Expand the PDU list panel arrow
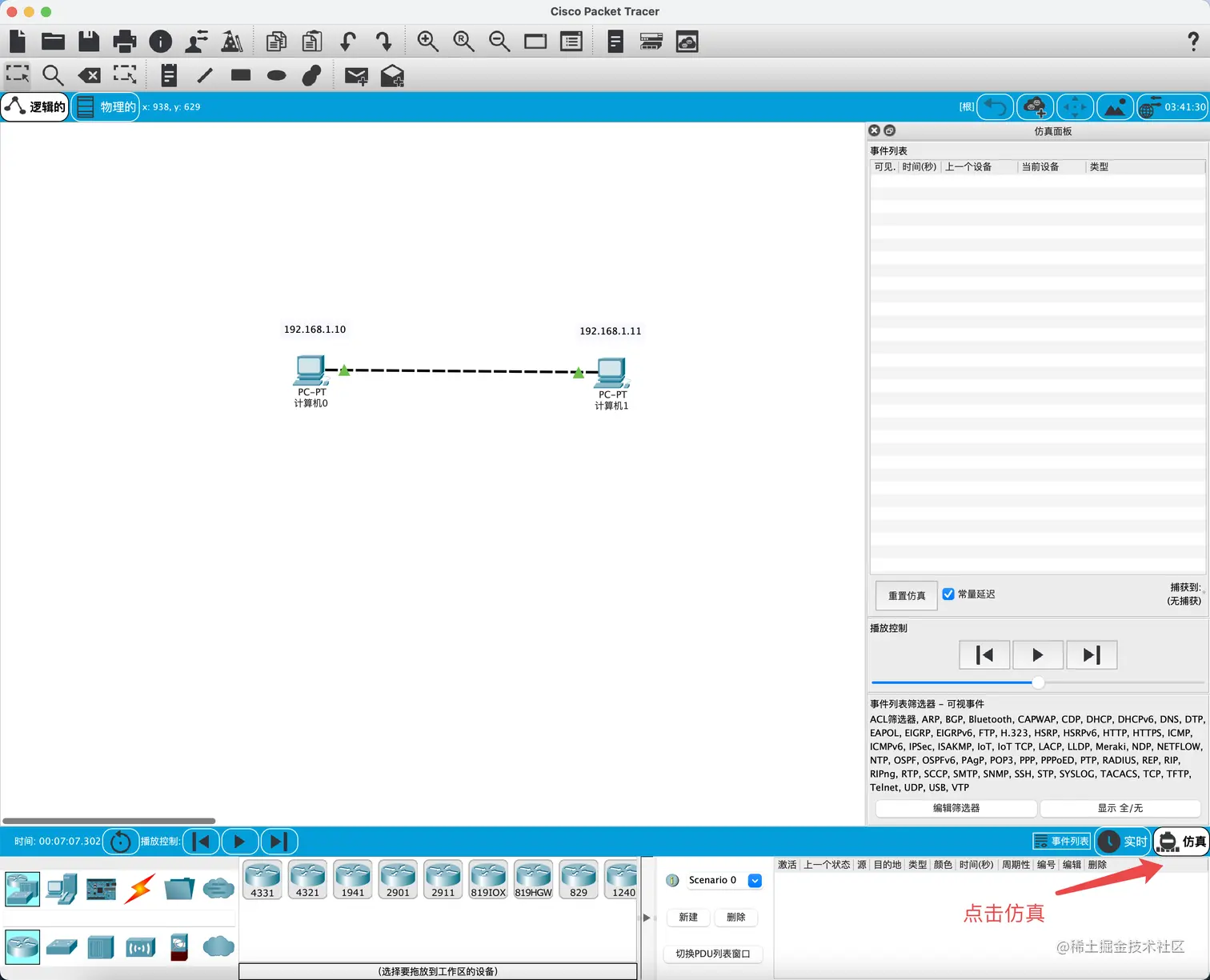This screenshot has width=1210, height=980. point(647,918)
